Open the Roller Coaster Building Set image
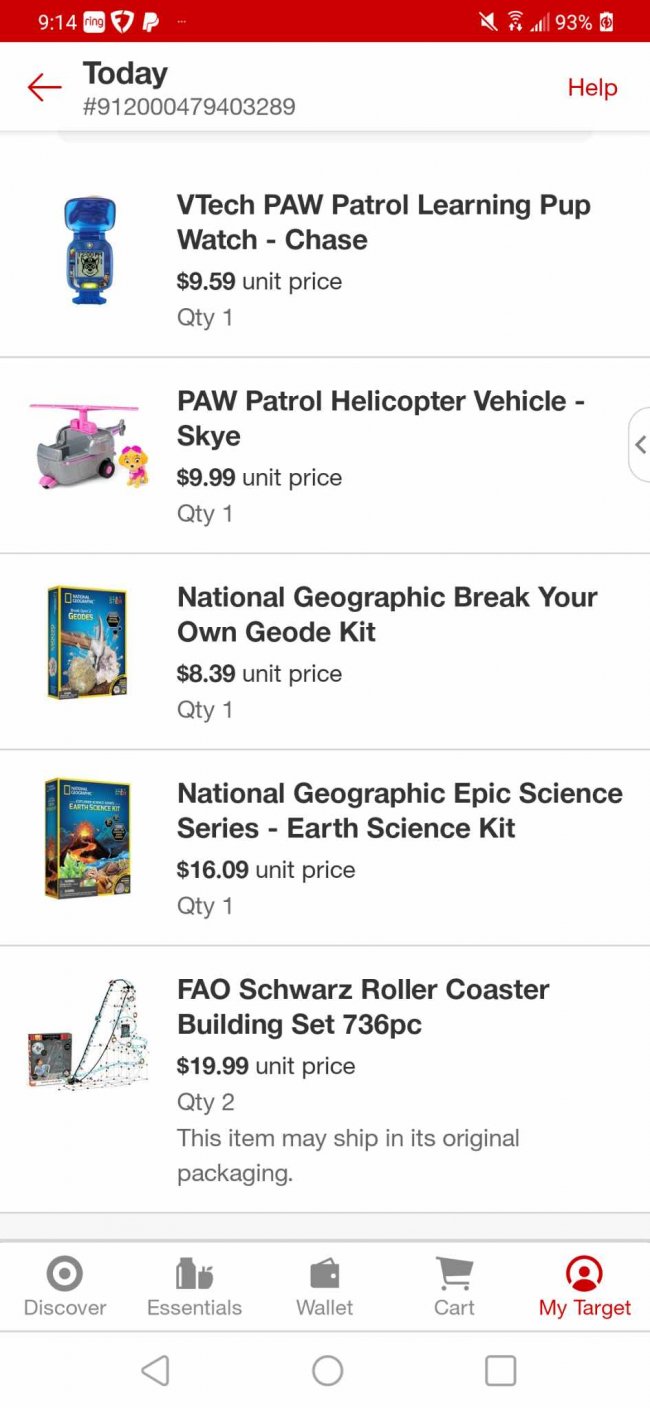The height and width of the screenshot is (1408, 650). coord(89,1034)
